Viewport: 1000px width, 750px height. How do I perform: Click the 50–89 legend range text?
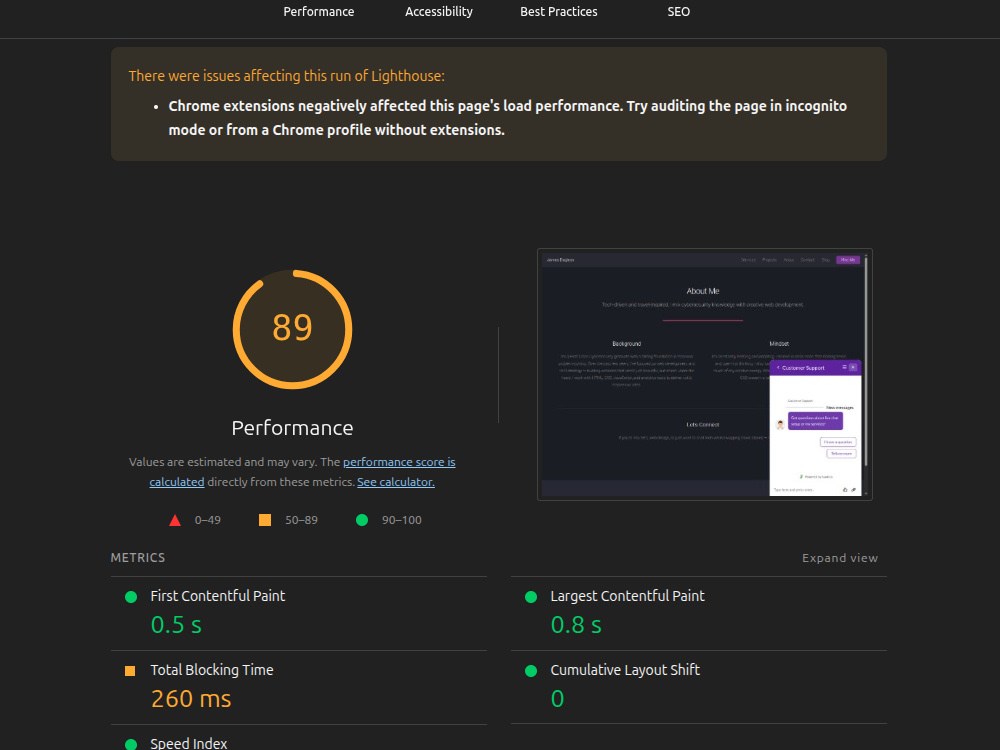[x=301, y=520]
